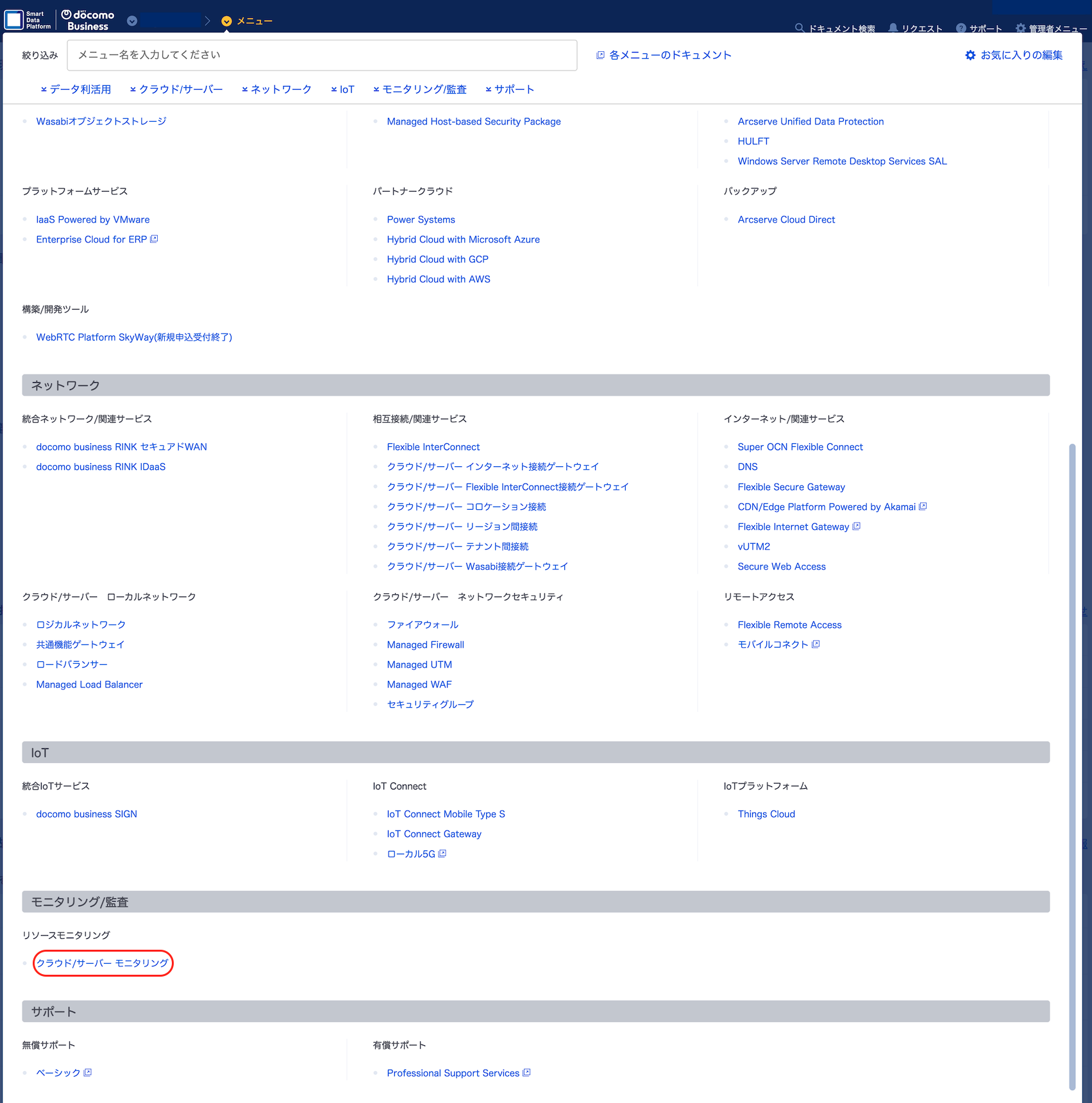Open Managed Load Balancer

89,684
